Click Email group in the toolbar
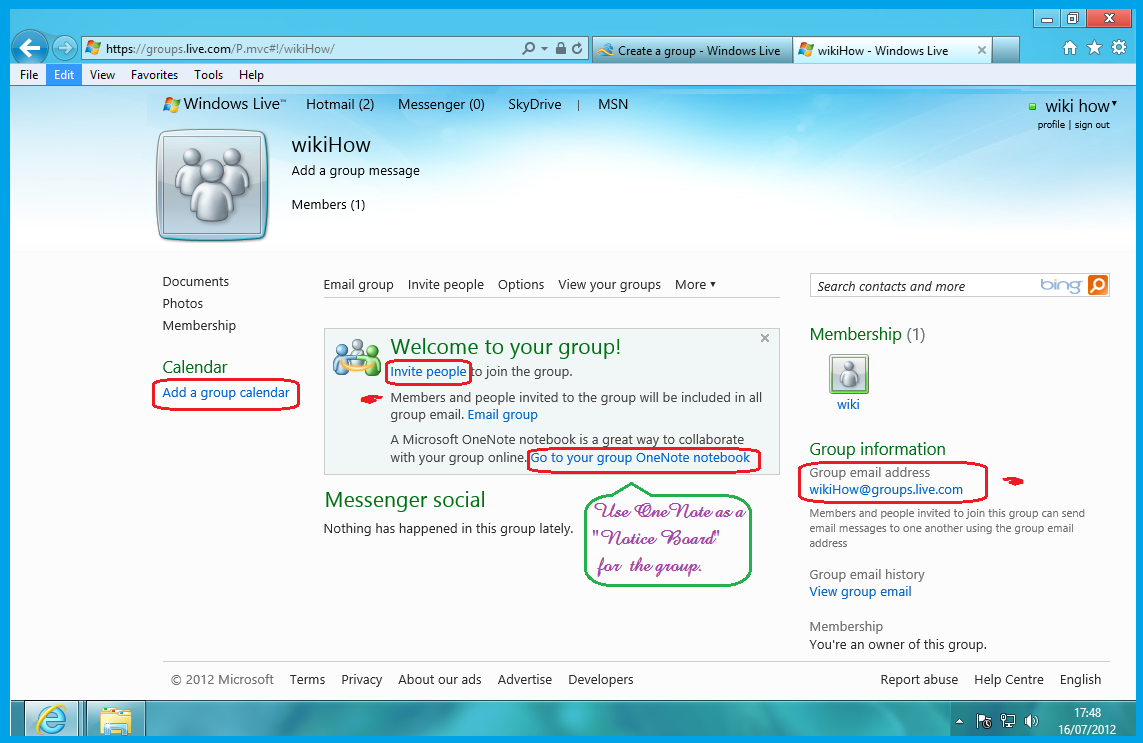The height and width of the screenshot is (743, 1143). [x=359, y=284]
